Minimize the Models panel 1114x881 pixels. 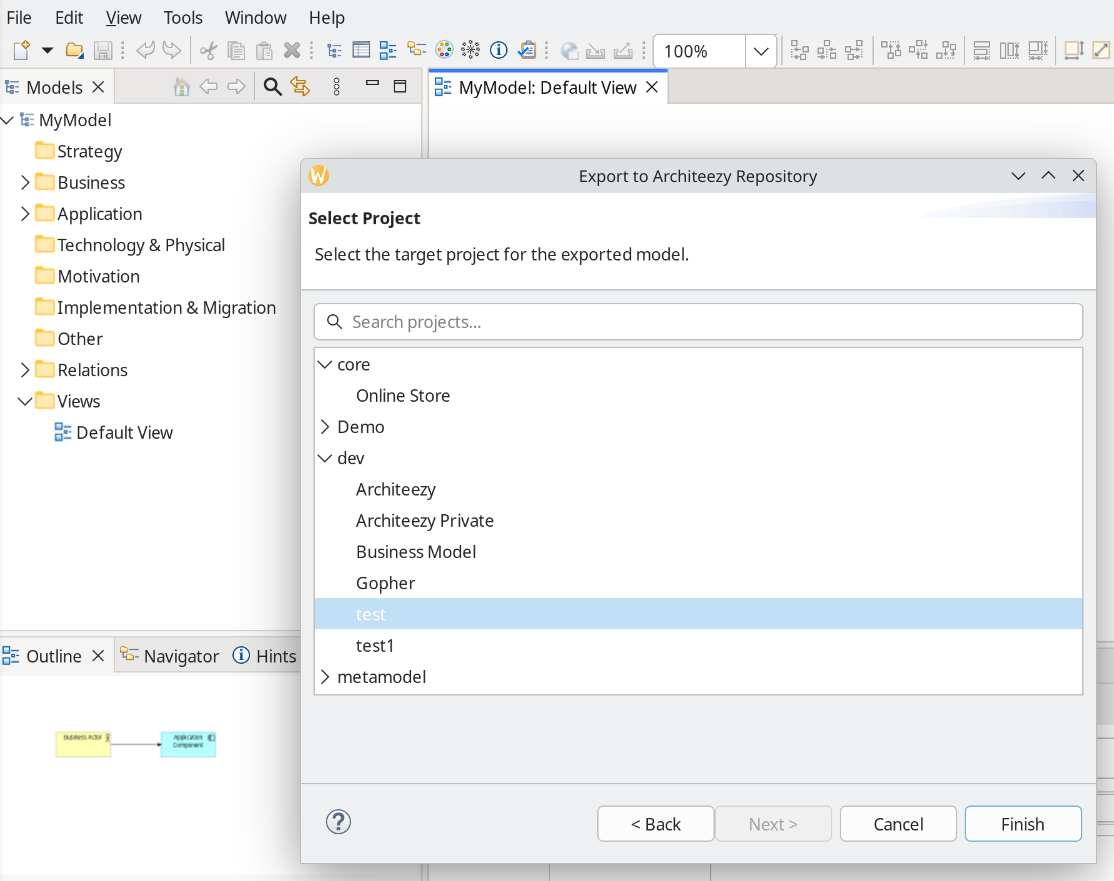(x=372, y=83)
